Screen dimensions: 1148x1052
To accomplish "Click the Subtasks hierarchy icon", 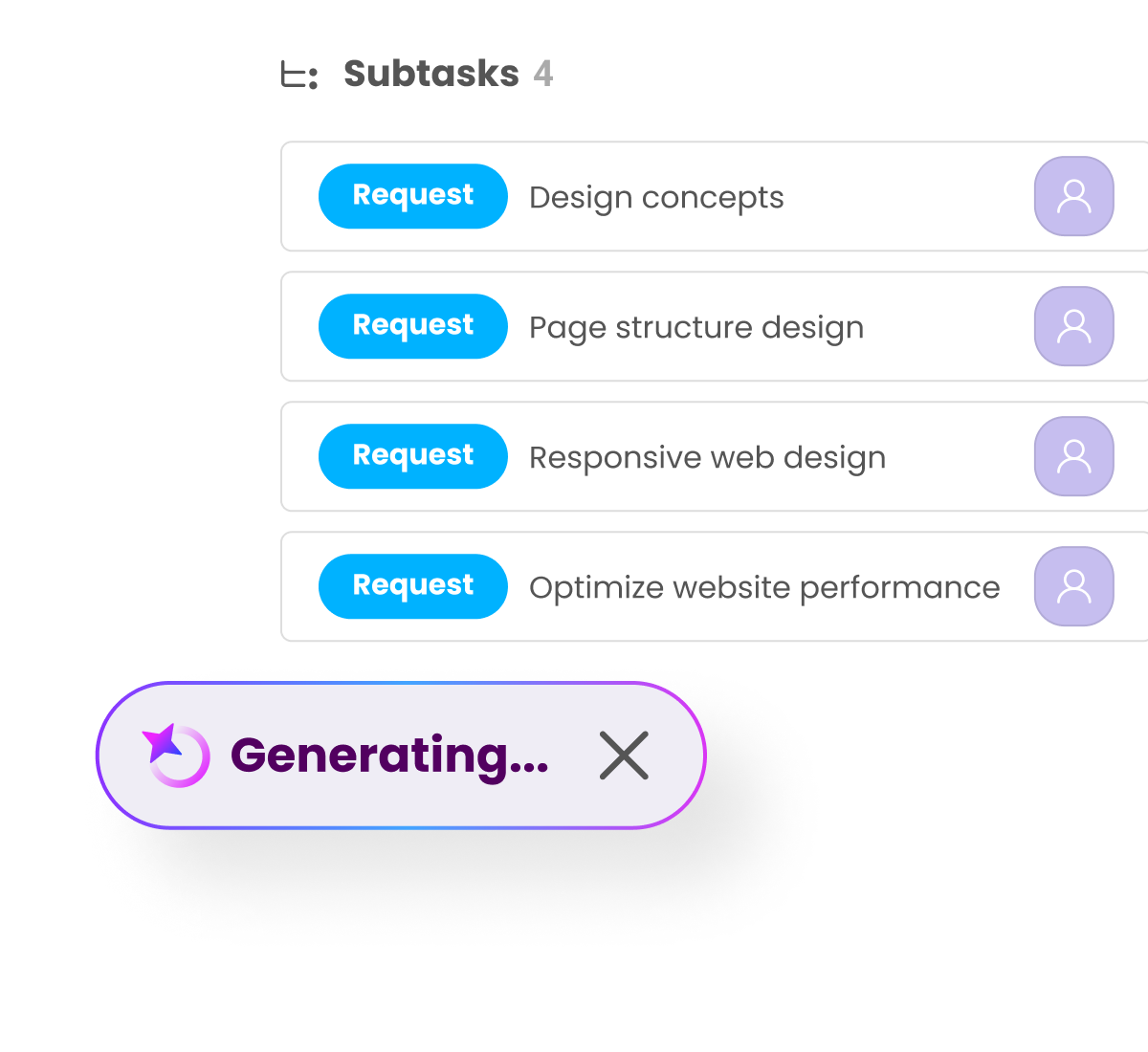I will pyautogui.click(x=299, y=75).
